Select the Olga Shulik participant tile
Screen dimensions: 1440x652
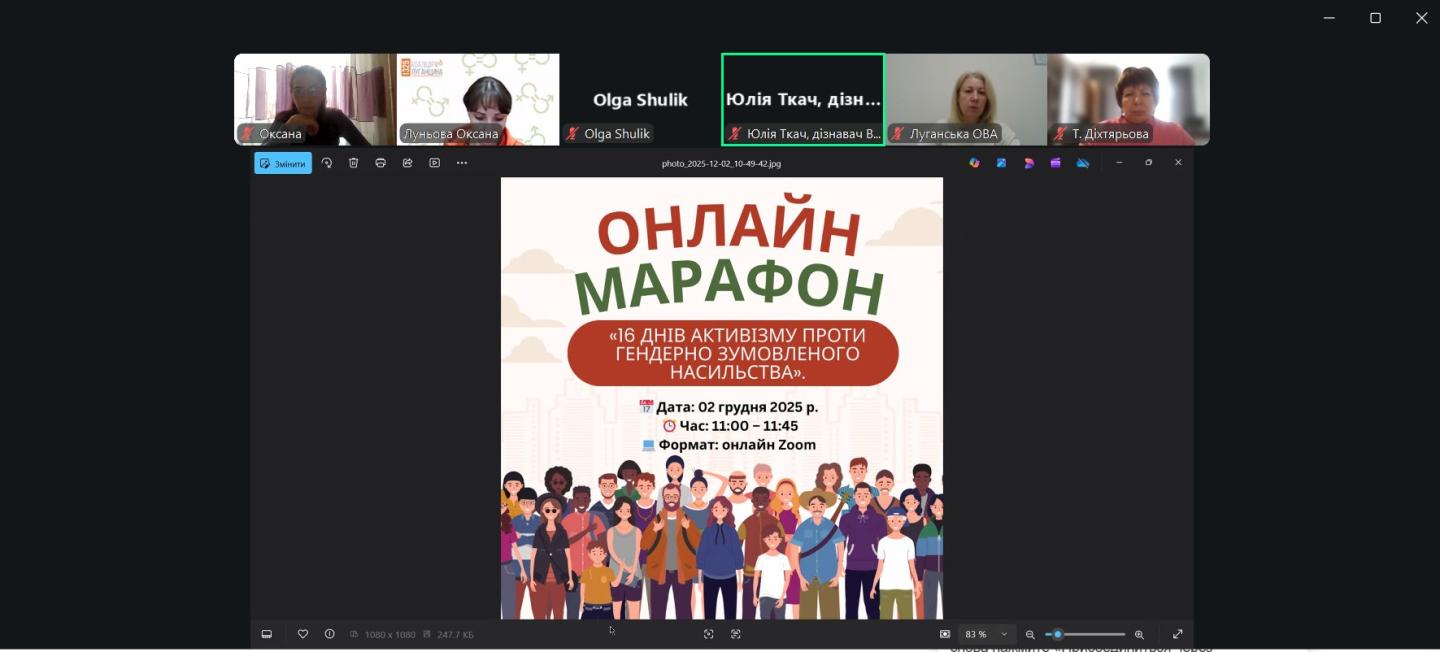640,100
